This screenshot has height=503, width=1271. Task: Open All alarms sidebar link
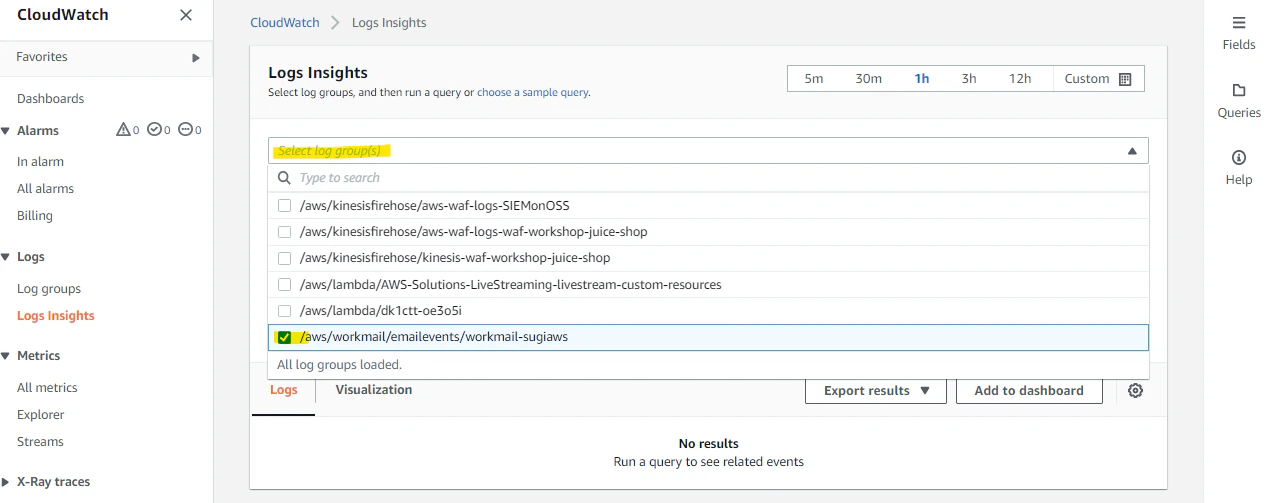[45, 189]
